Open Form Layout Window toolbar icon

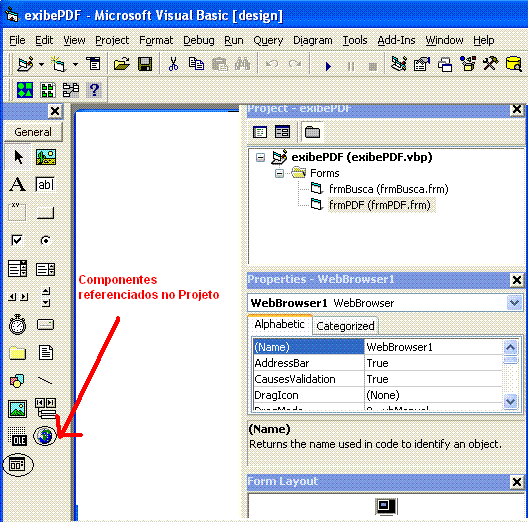click(445, 64)
